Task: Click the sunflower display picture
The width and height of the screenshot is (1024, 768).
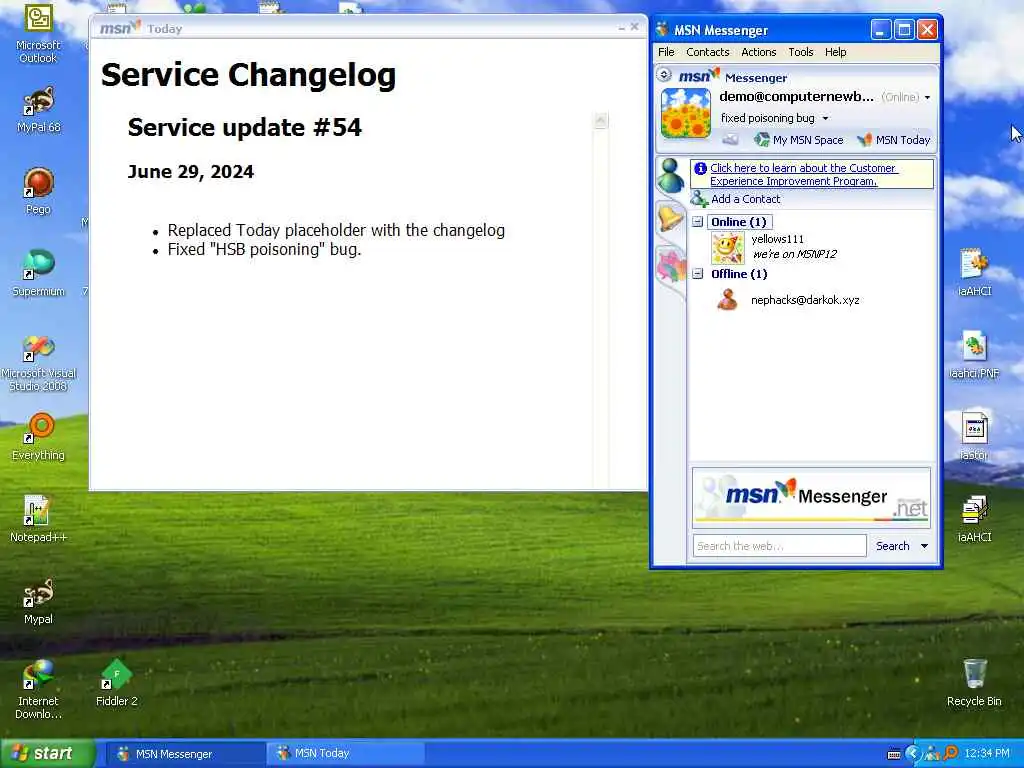Action: [686, 113]
